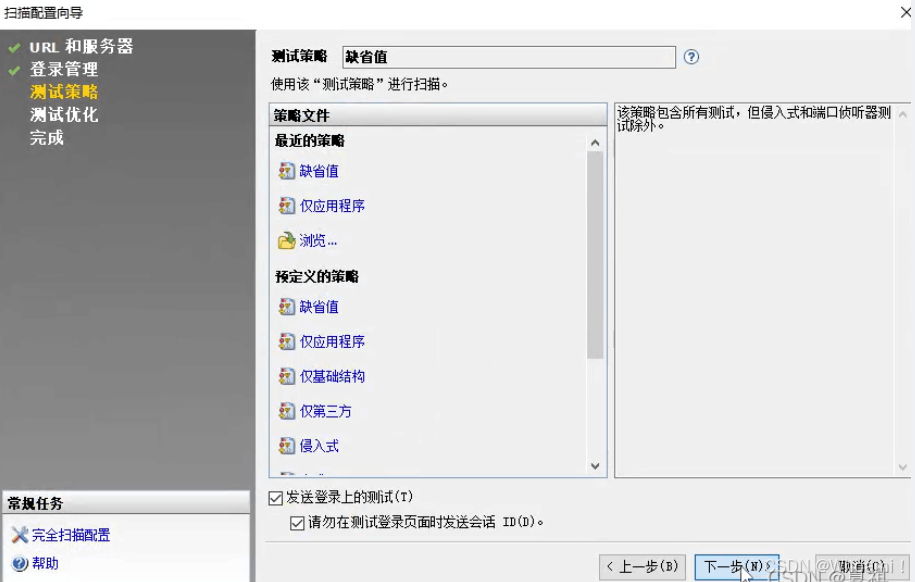Image resolution: width=915 pixels, height=582 pixels.
Task: Click the policy list scroll-up arrow
Action: click(595, 142)
